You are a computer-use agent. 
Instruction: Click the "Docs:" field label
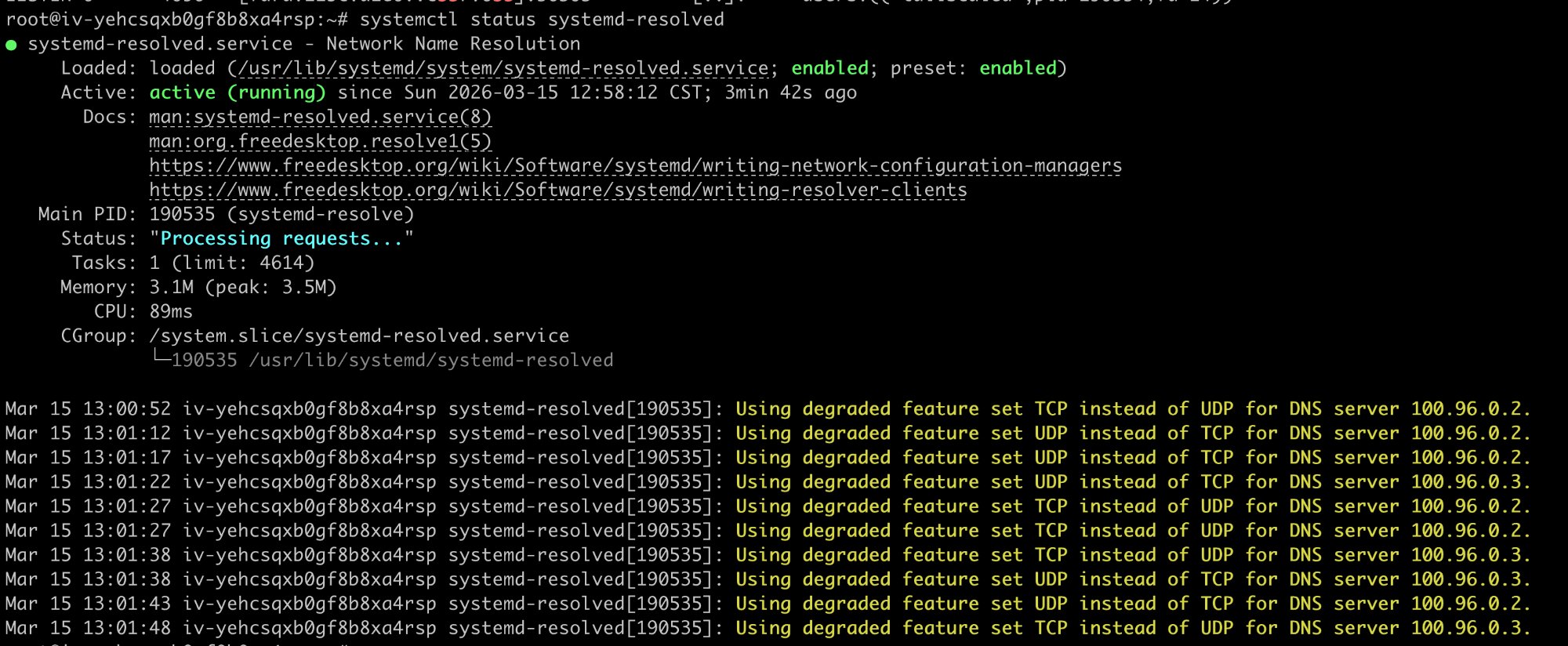click(110, 117)
